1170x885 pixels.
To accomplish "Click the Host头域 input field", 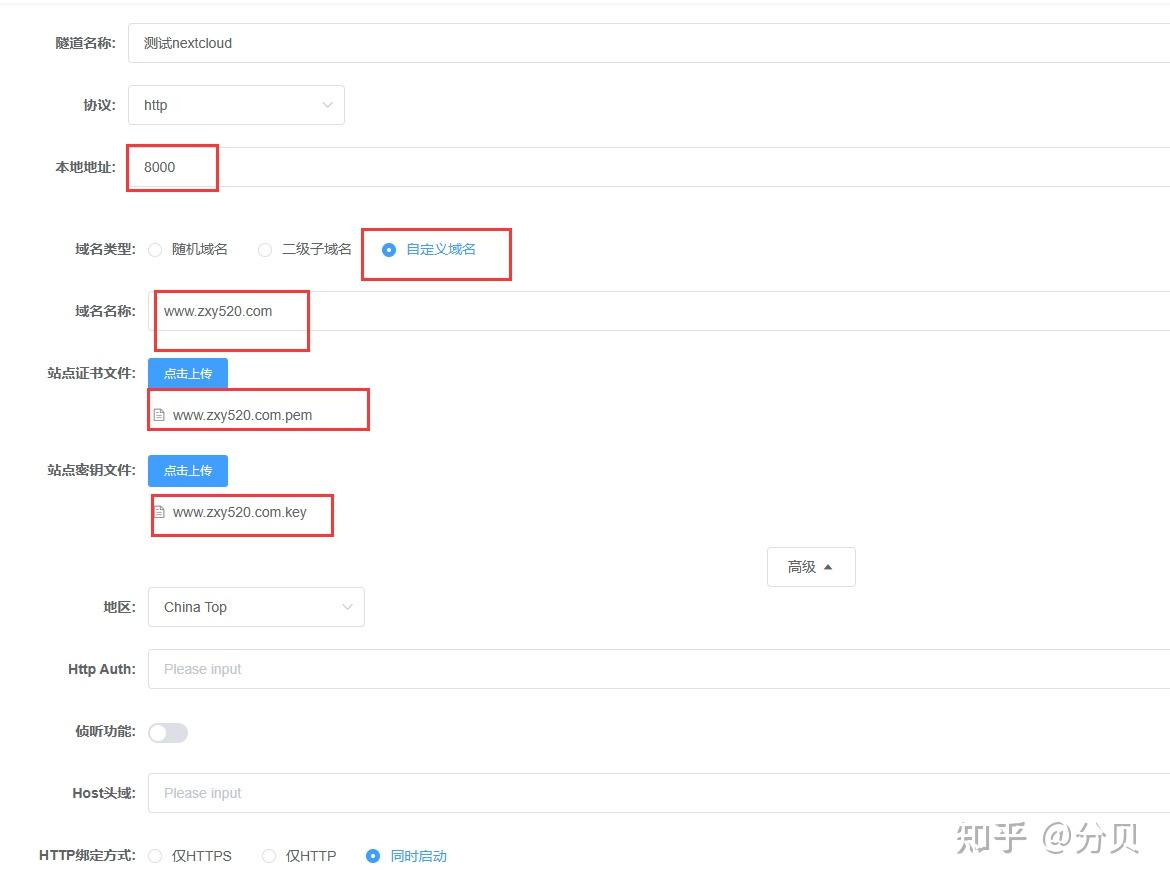I will (659, 793).
